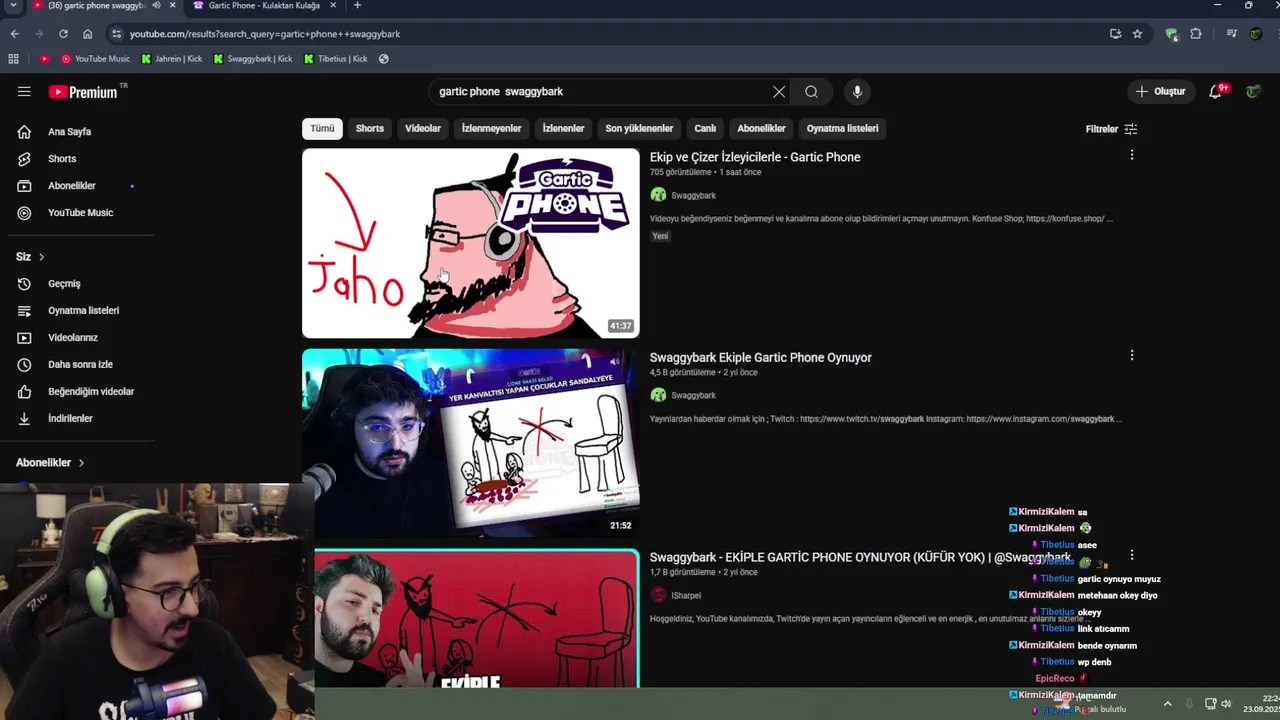Open Filtreler search filters

click(x=1111, y=129)
